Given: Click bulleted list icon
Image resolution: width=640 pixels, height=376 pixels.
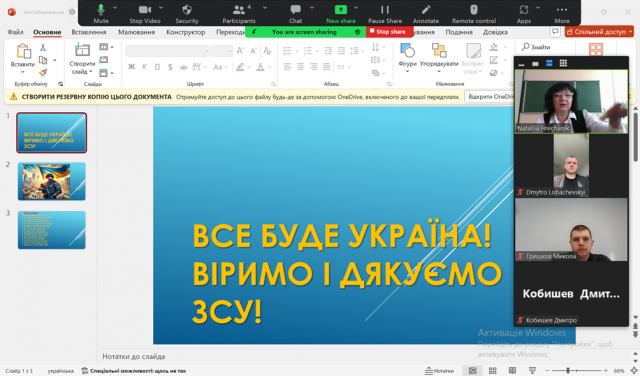Looking at the screenshot, I should coord(287,51).
